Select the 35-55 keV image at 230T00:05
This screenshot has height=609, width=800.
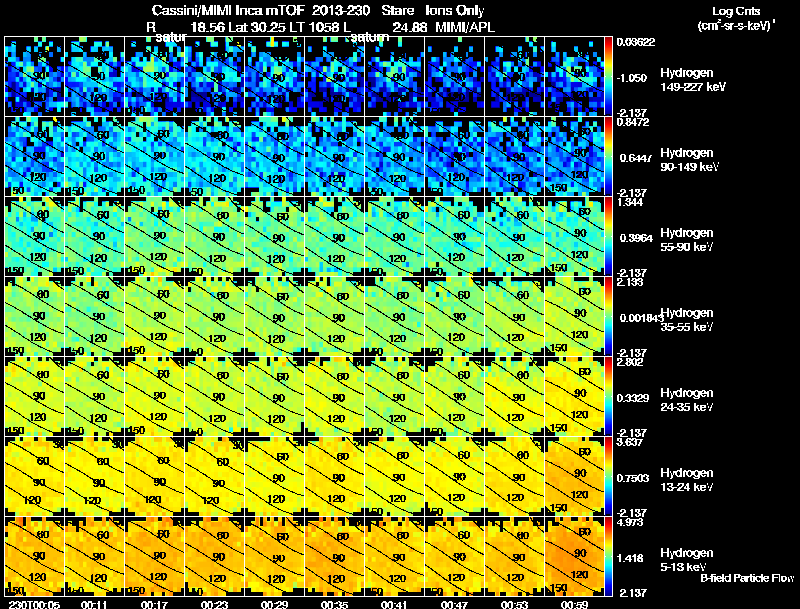(x=35, y=317)
